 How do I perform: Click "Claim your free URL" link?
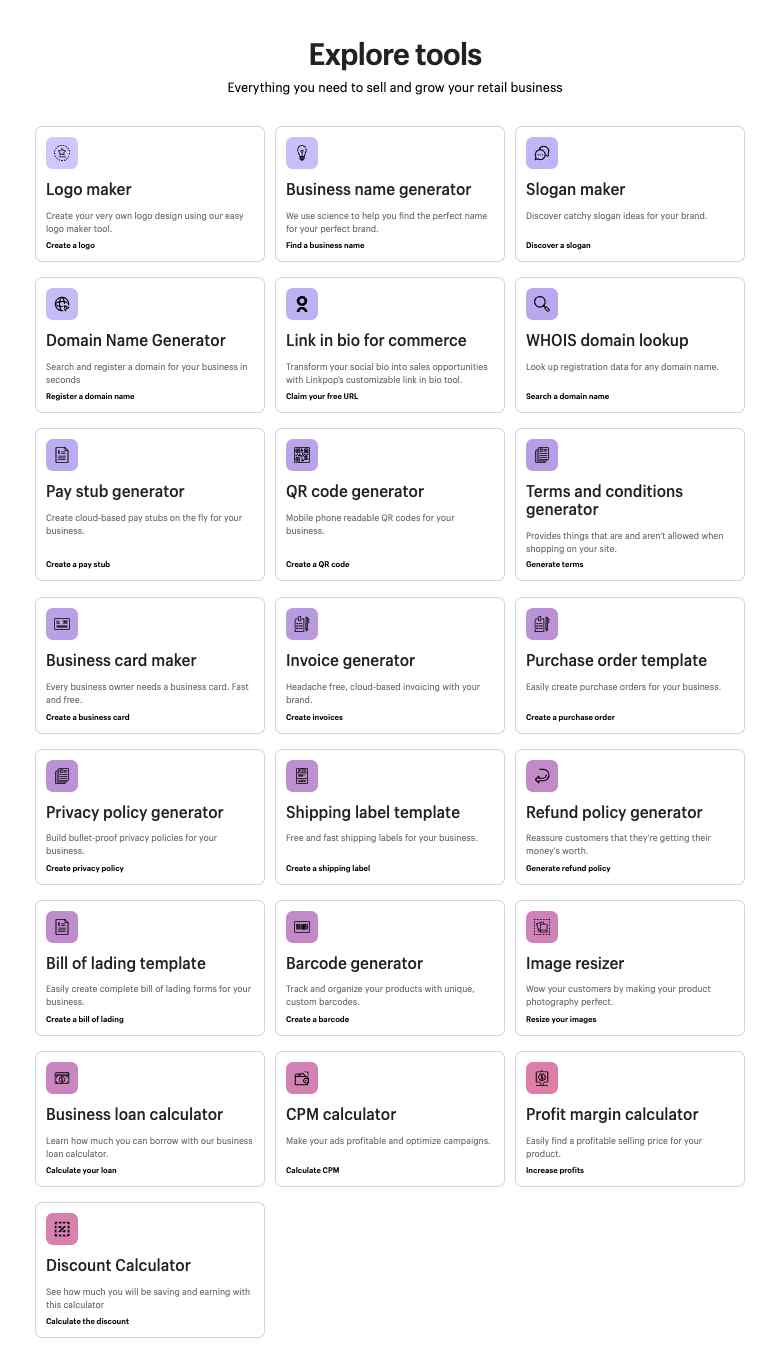pyautogui.click(x=322, y=396)
